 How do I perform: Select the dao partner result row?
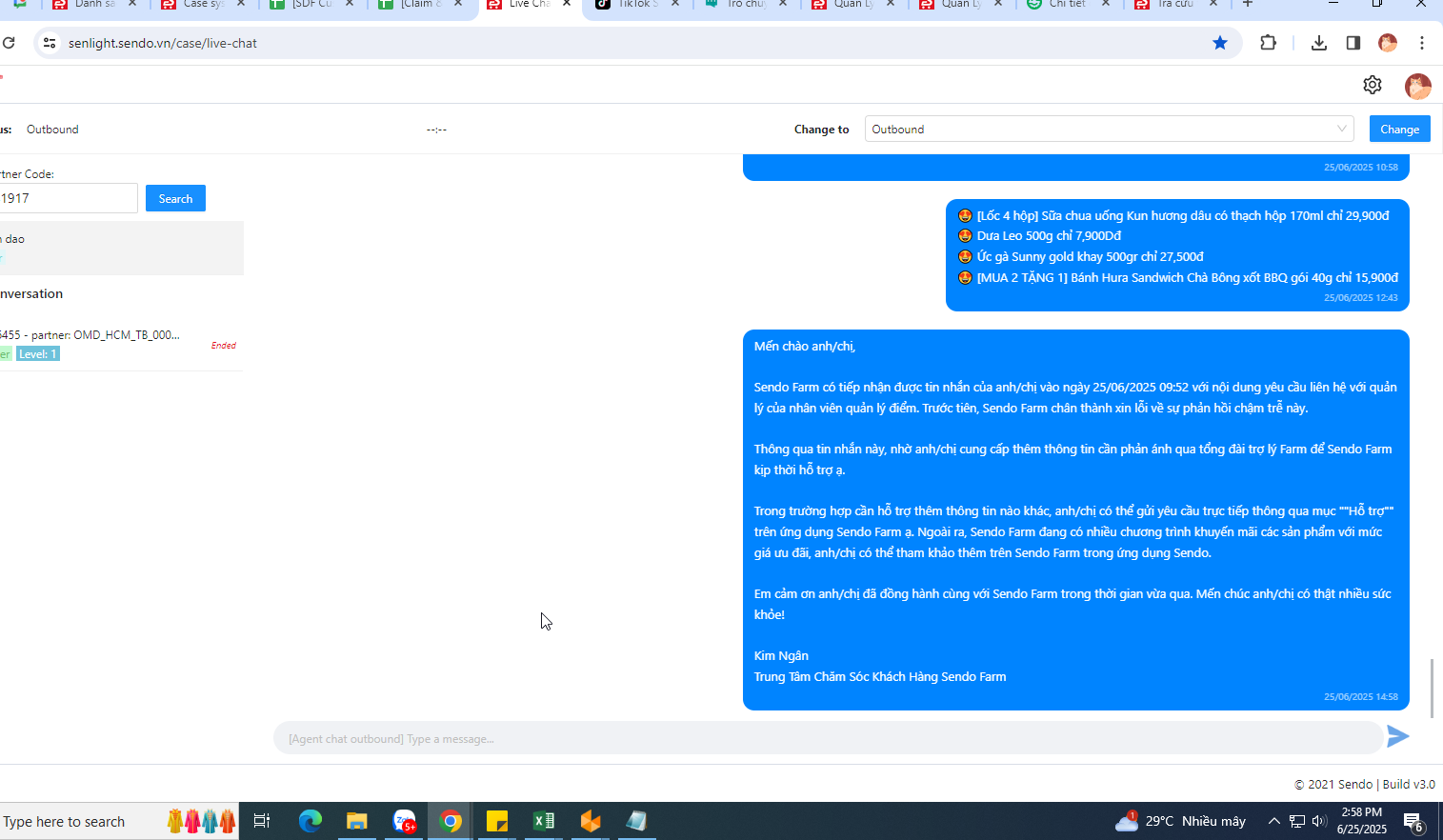tap(122, 248)
